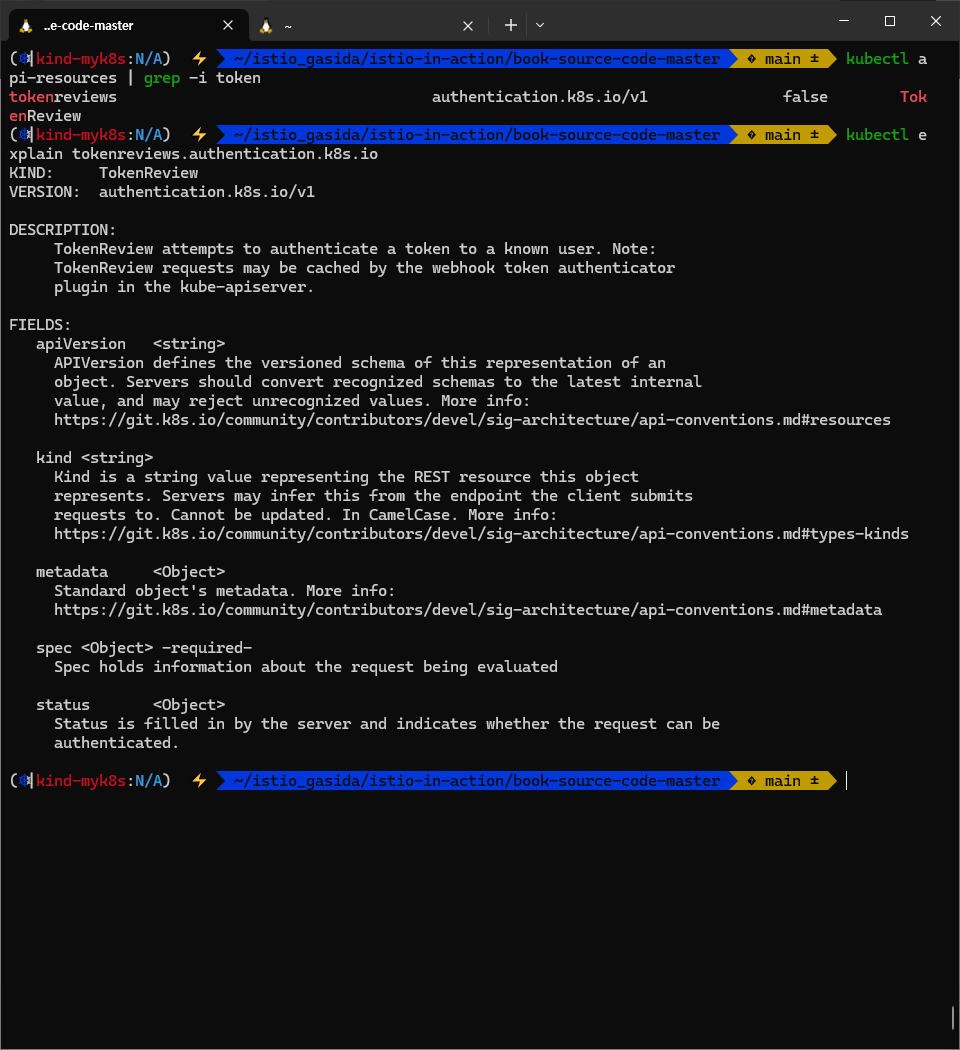Click the bottom prompt's blue path segment
960x1050 pixels.
coord(477,781)
